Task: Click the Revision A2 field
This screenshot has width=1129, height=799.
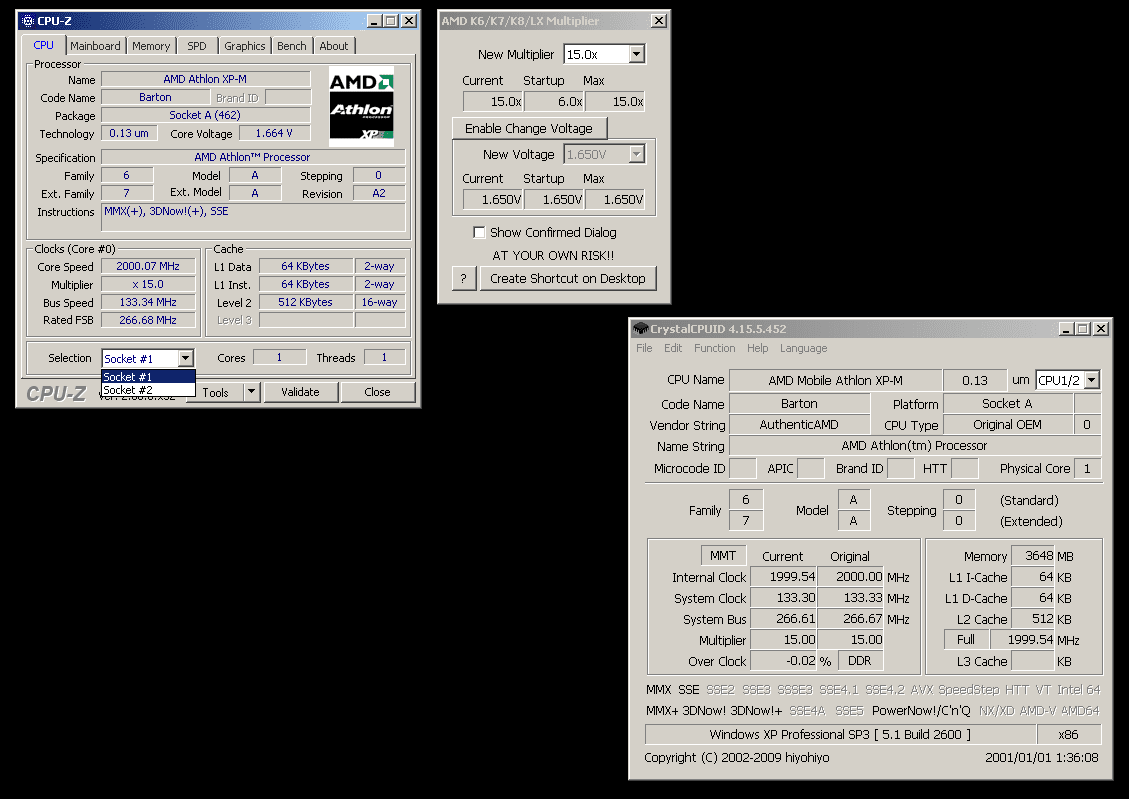Action: point(379,194)
